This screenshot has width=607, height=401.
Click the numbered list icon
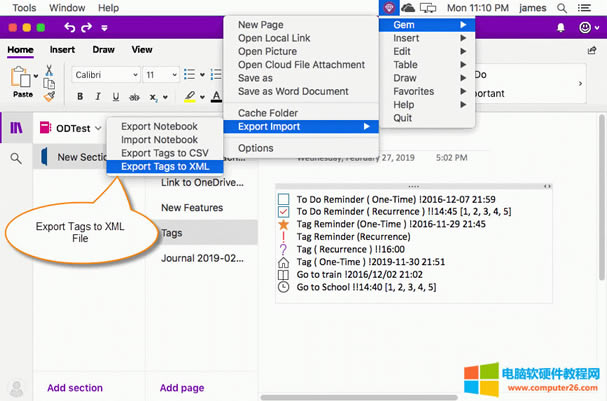click(216, 74)
